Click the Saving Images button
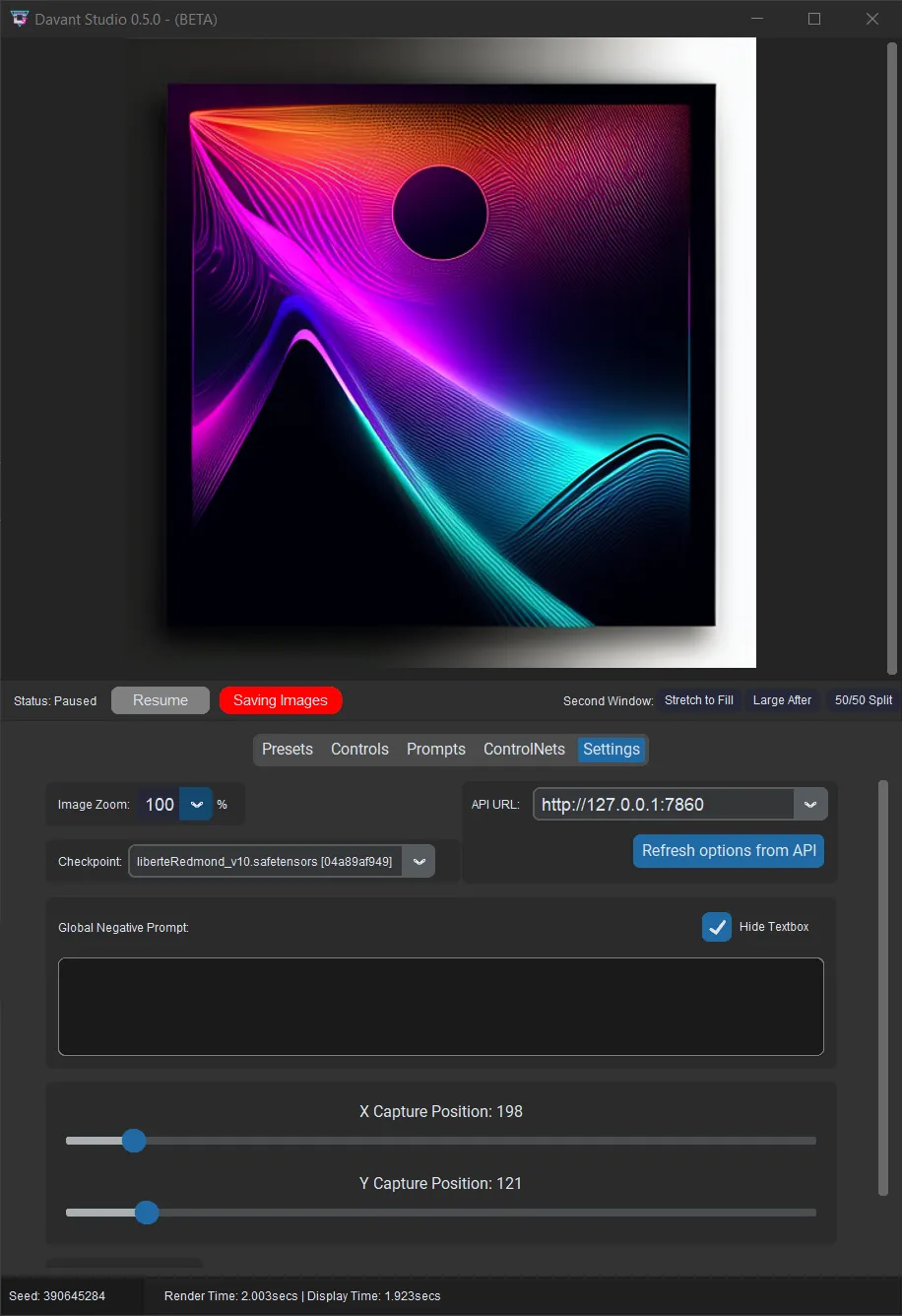 pyautogui.click(x=280, y=700)
